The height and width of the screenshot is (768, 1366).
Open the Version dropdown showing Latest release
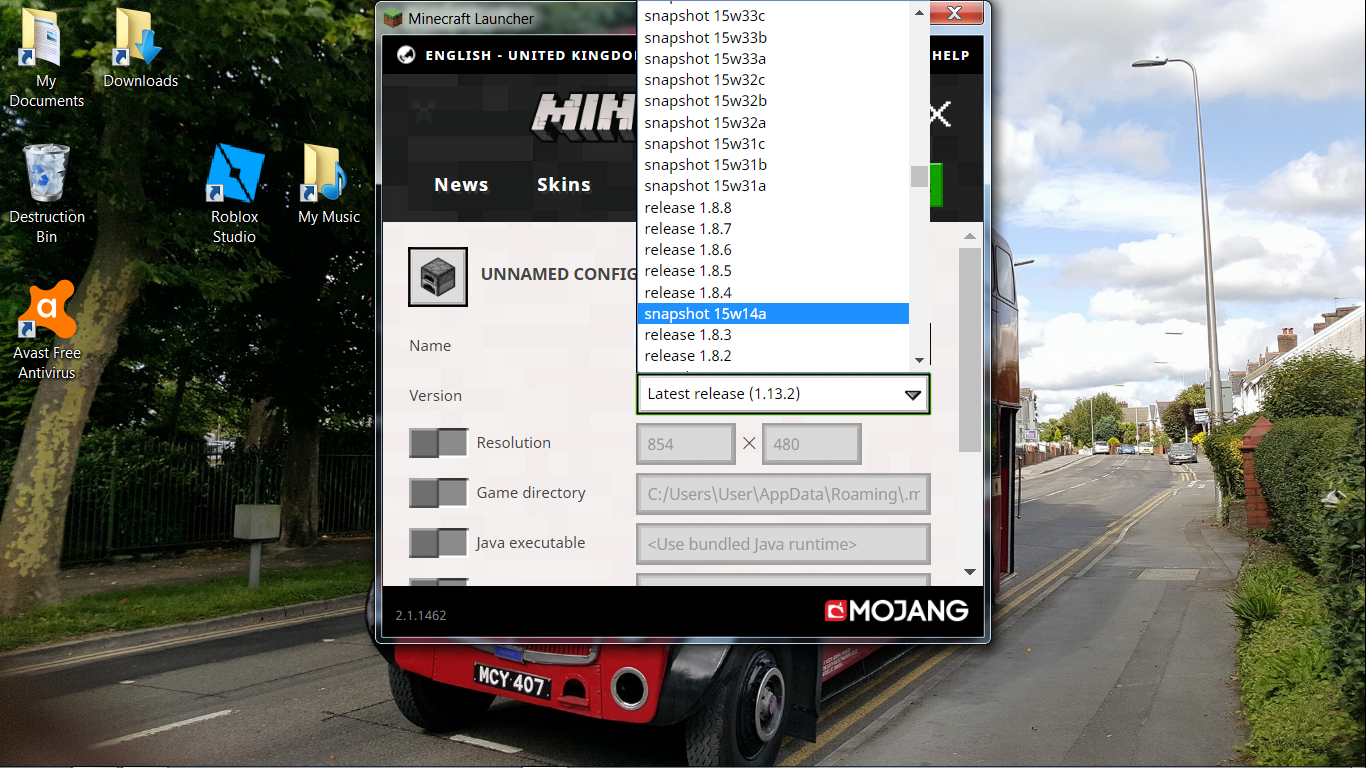(x=784, y=394)
